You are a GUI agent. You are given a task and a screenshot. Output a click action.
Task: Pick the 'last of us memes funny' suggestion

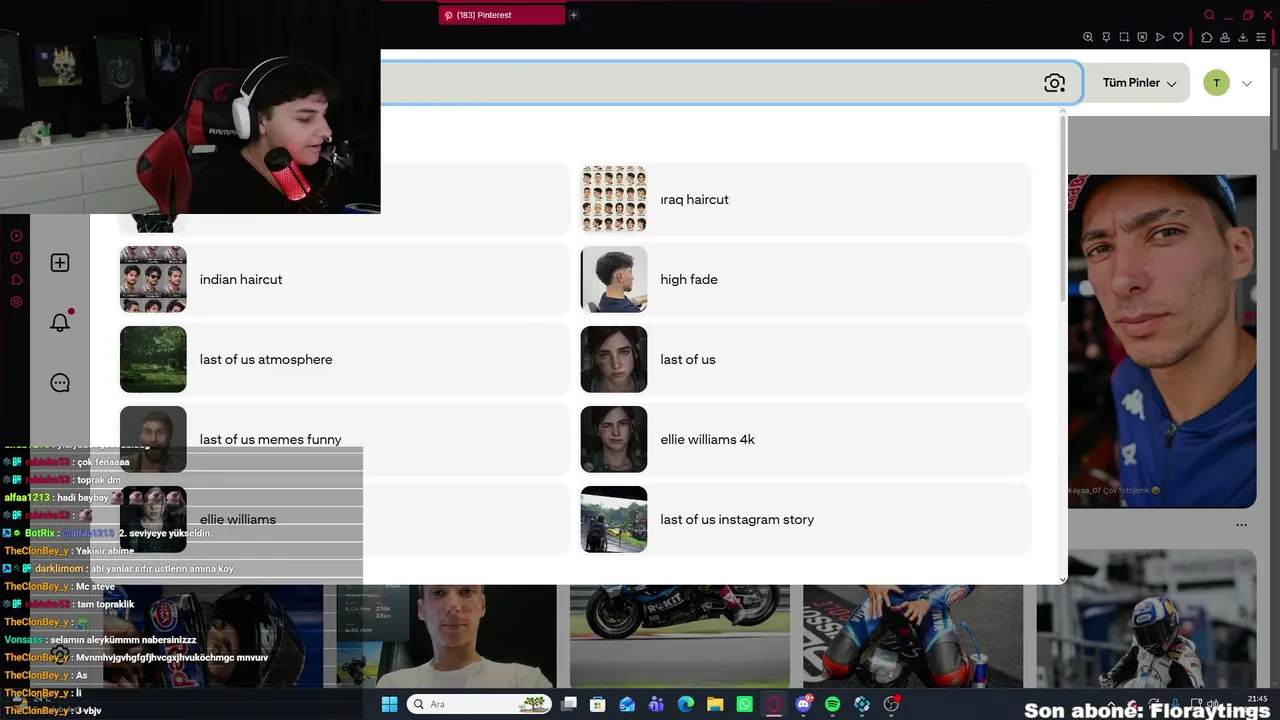click(344, 439)
